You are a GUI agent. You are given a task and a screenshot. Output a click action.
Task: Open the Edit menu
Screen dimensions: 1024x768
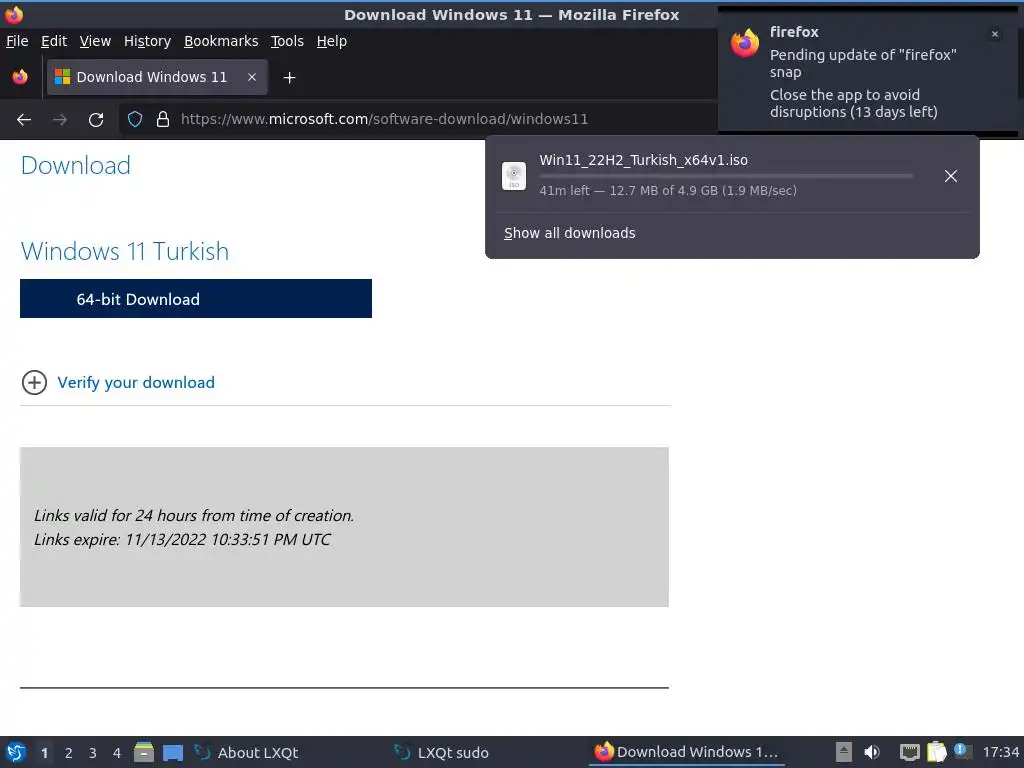click(54, 41)
